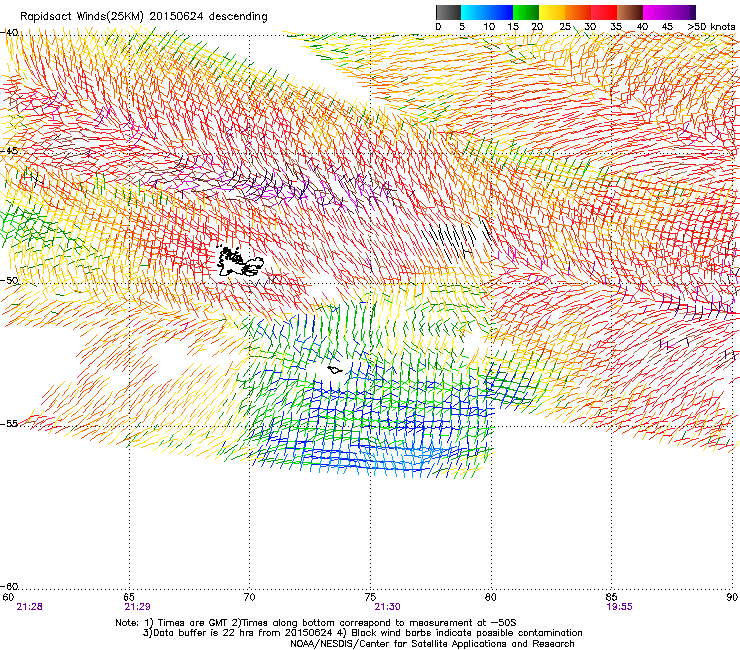Click the '-50' latitude label
The width and height of the screenshot is (740, 650).
(x=9, y=280)
